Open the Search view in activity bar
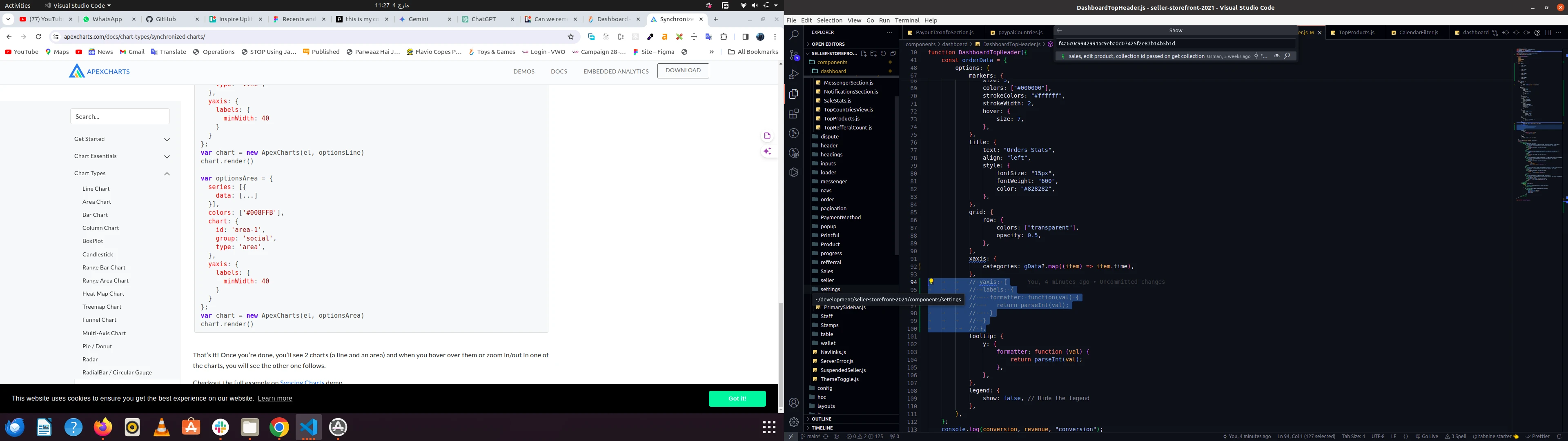Screen dimensions: 1568x441 (794, 36)
